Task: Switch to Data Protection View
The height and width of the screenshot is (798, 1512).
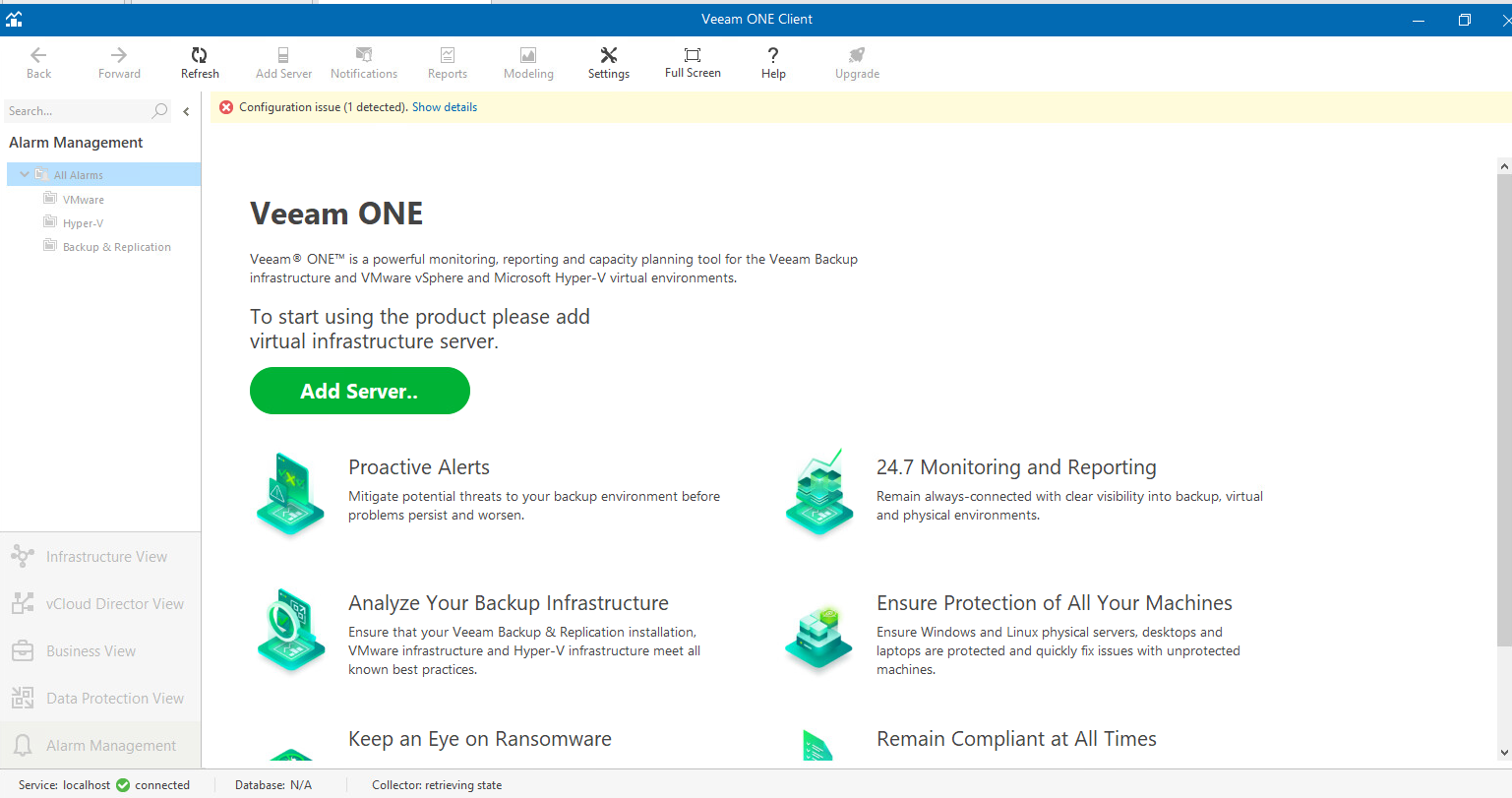Action: pyautogui.click(x=100, y=698)
